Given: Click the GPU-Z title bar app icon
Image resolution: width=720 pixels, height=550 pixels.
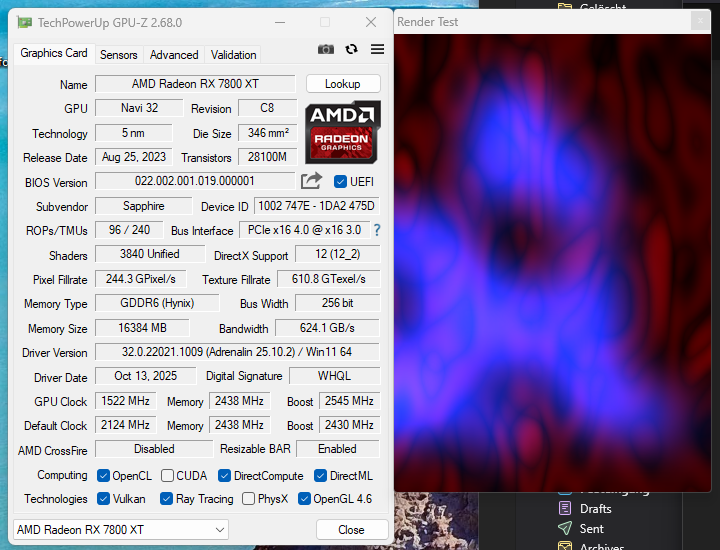Looking at the screenshot, I should (24, 22).
